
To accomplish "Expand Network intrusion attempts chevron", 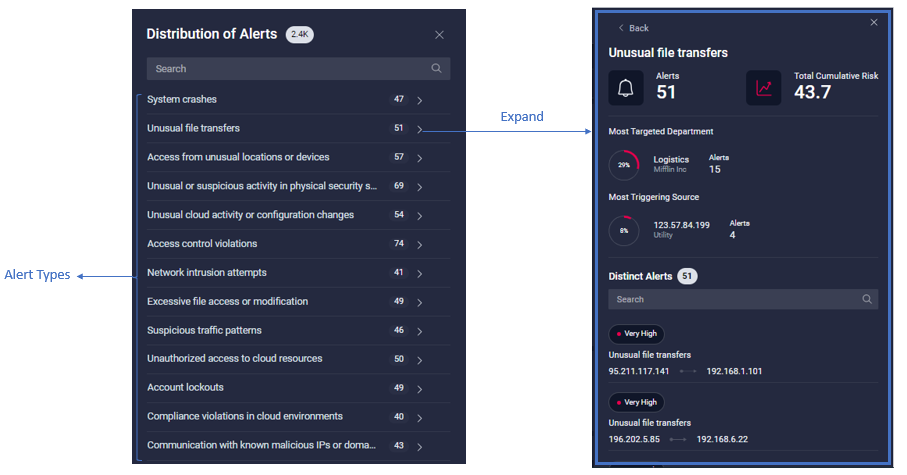I will click(x=420, y=273).
